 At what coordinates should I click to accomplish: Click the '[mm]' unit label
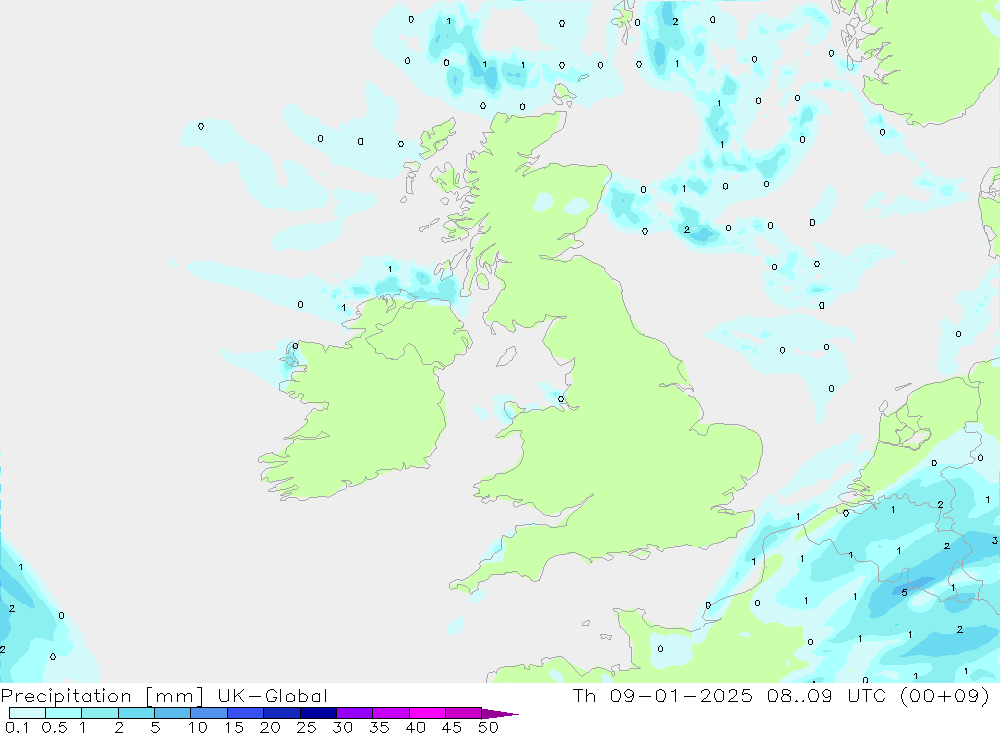tap(175, 696)
